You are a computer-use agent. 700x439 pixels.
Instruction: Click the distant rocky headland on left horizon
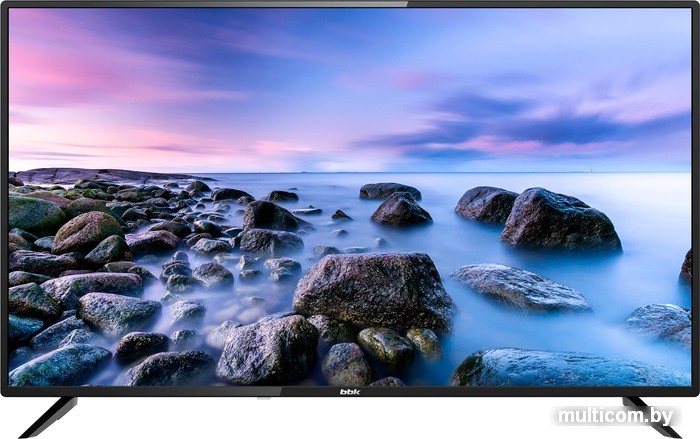point(103,176)
